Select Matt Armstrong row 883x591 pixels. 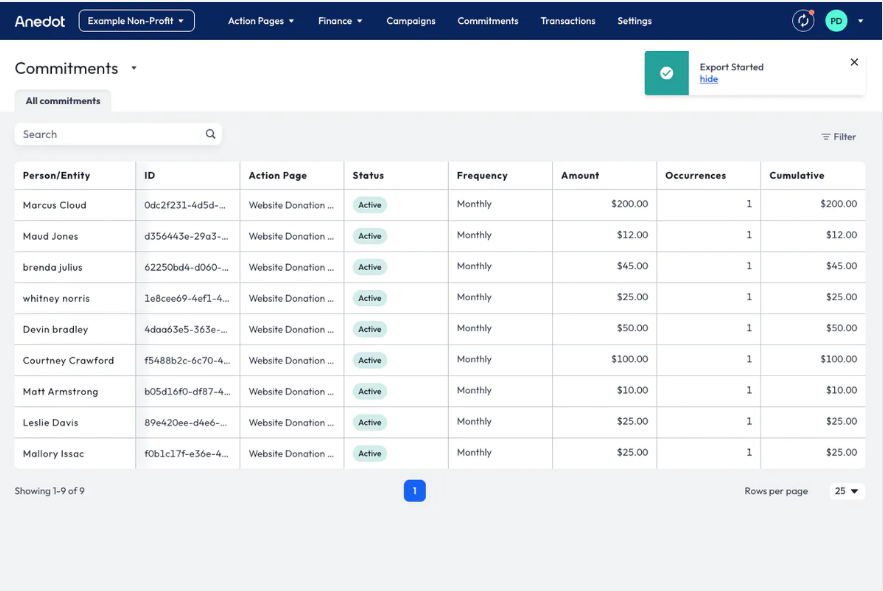[x=440, y=391]
